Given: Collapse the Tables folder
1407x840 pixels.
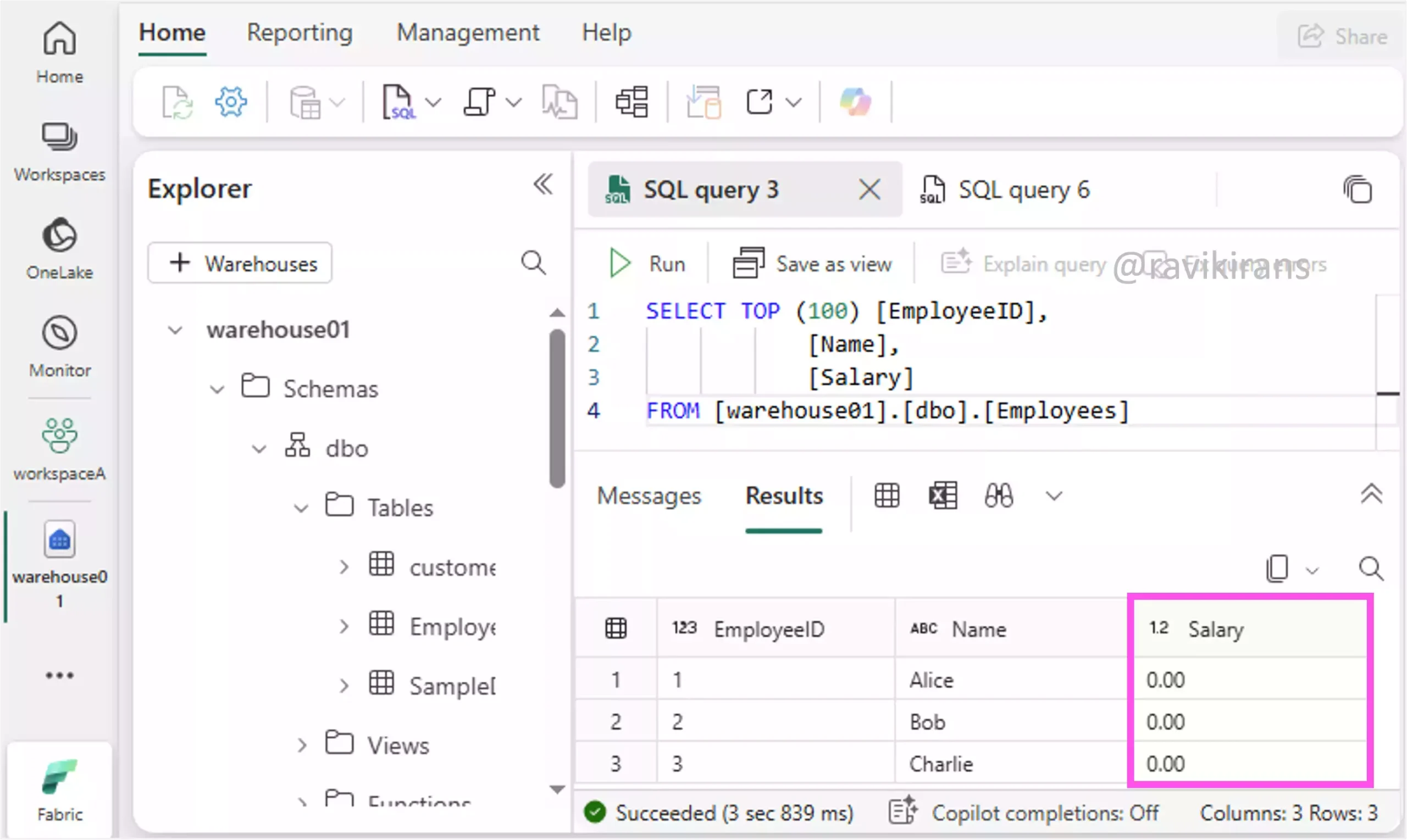Looking at the screenshot, I should click(301, 508).
